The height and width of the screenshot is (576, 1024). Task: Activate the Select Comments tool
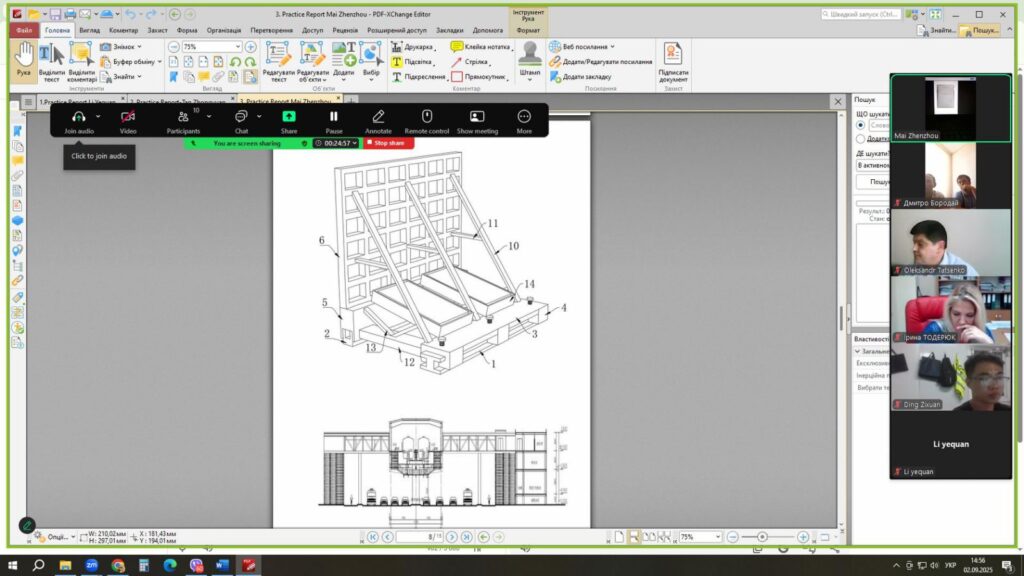[x=82, y=62]
